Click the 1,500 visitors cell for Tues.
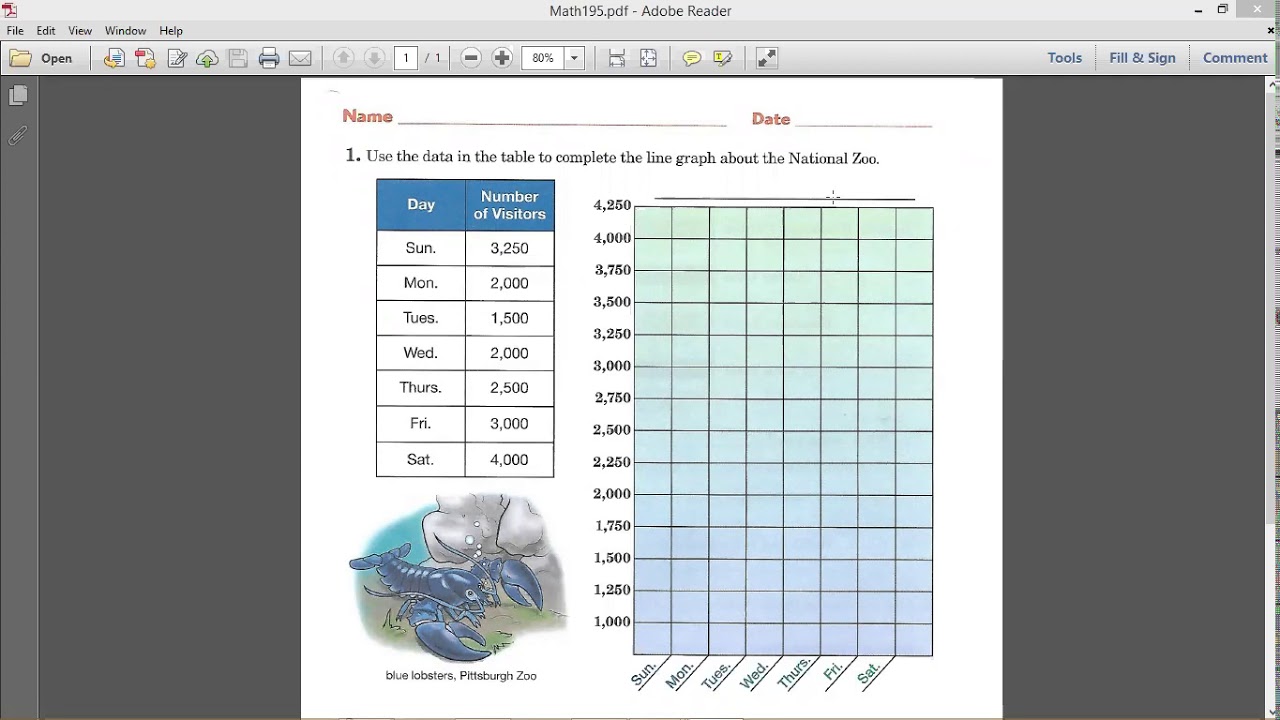The height and width of the screenshot is (720, 1280). click(x=509, y=318)
